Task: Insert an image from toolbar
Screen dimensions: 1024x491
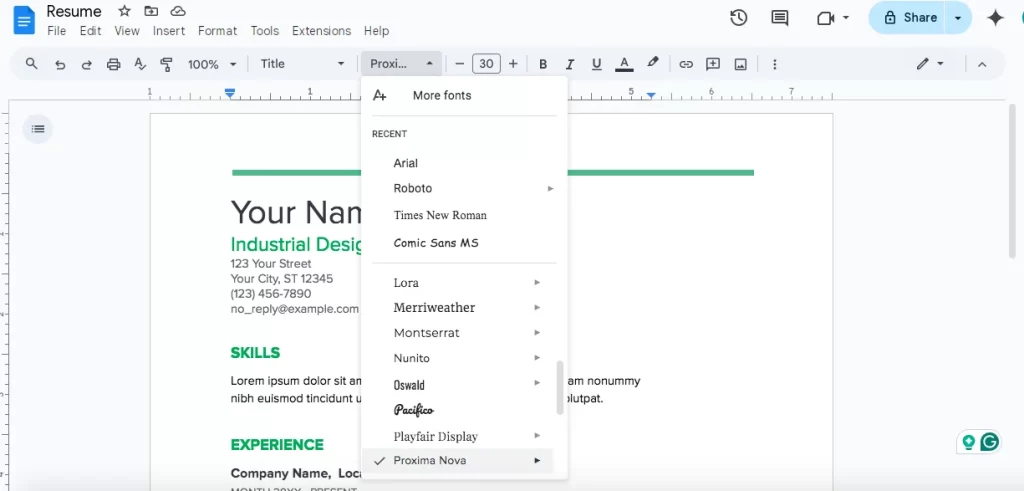Action: (741, 64)
